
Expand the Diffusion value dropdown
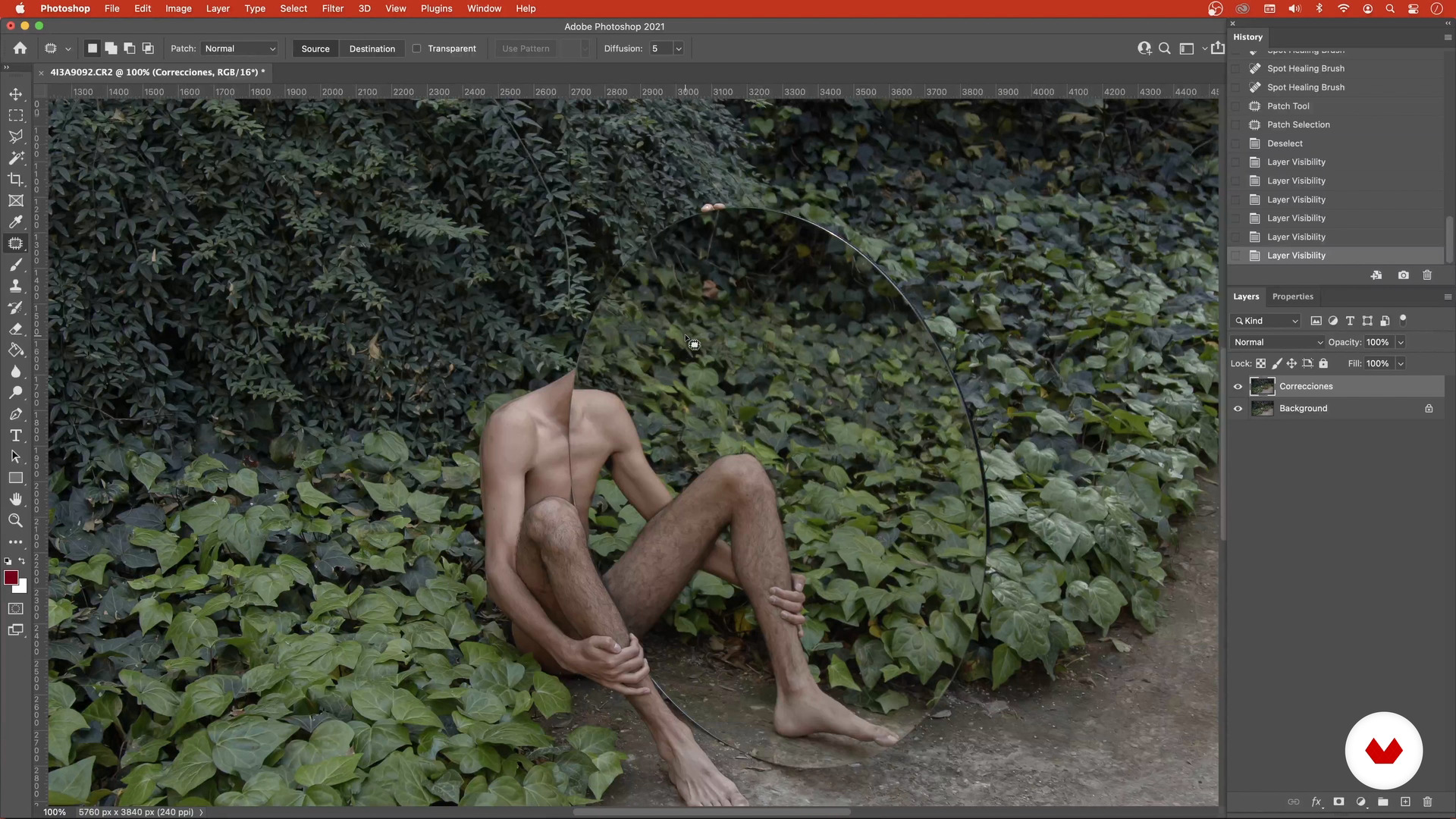pos(679,49)
